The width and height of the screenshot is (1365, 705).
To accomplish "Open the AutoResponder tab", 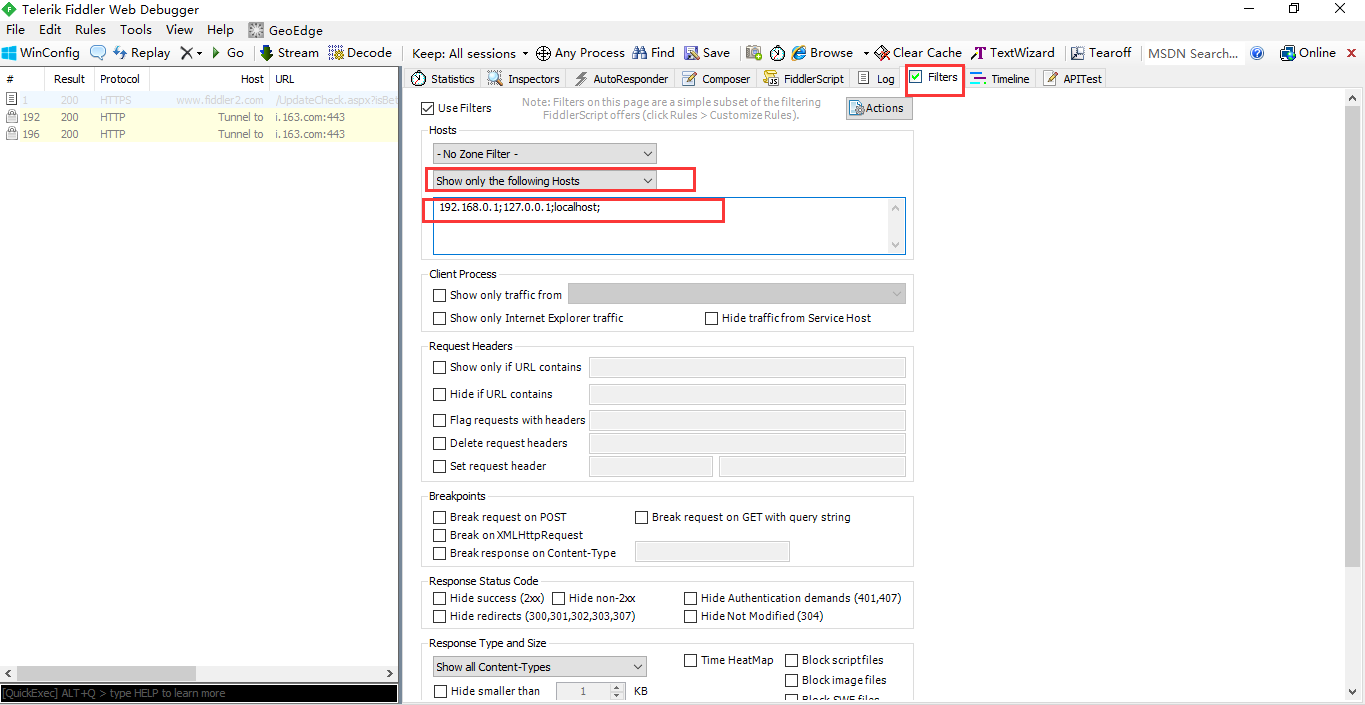I will pos(621,79).
